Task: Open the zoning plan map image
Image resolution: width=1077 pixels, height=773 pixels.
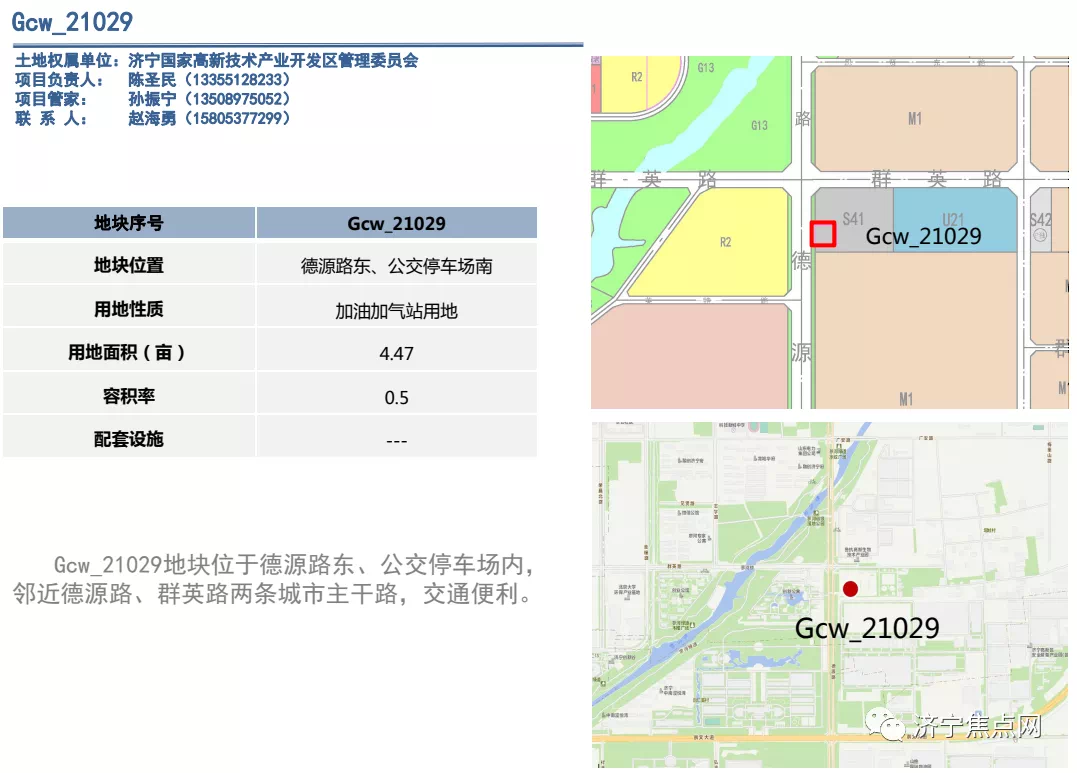Action: (x=830, y=232)
